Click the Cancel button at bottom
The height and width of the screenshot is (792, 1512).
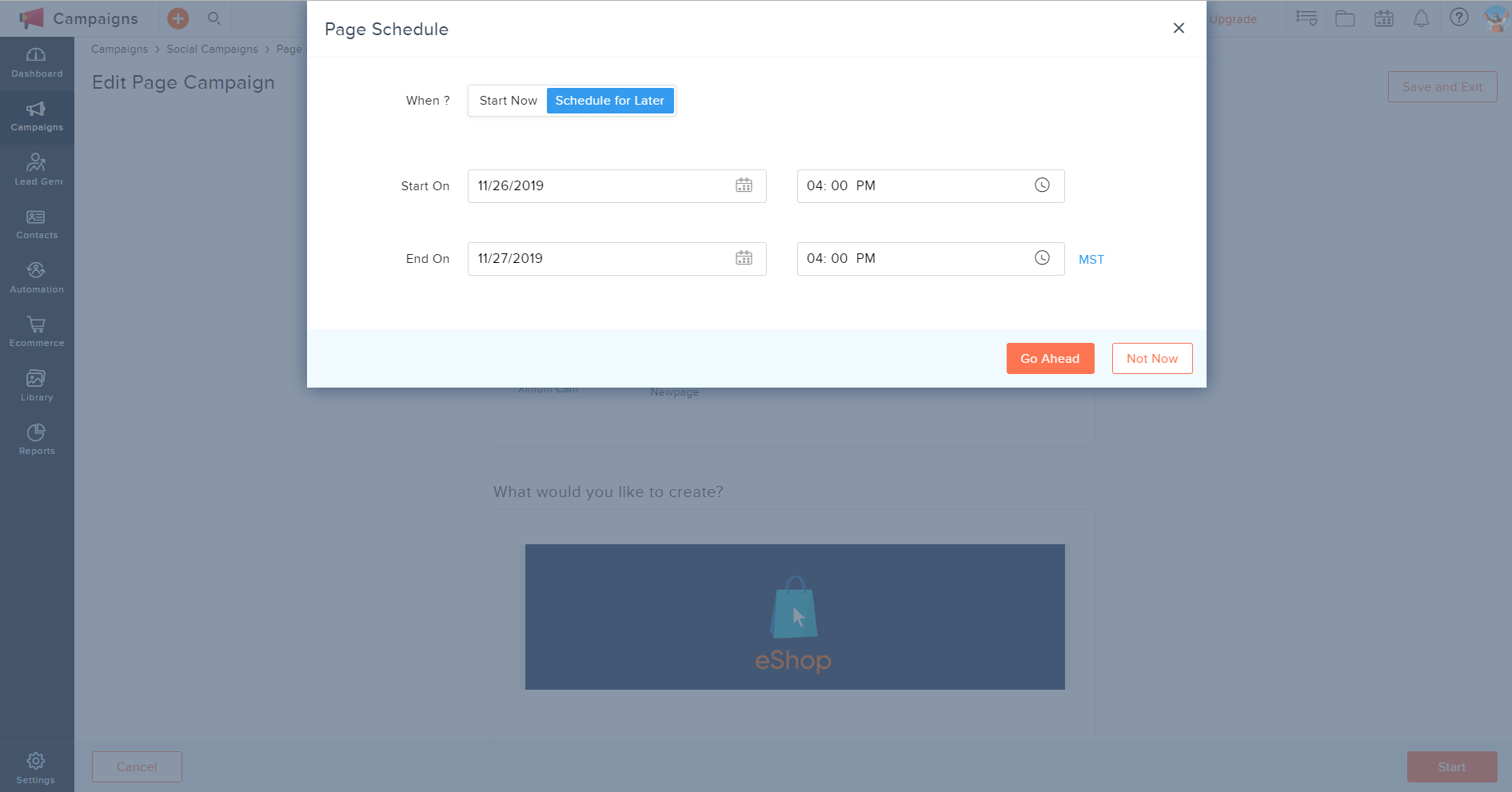point(137,767)
